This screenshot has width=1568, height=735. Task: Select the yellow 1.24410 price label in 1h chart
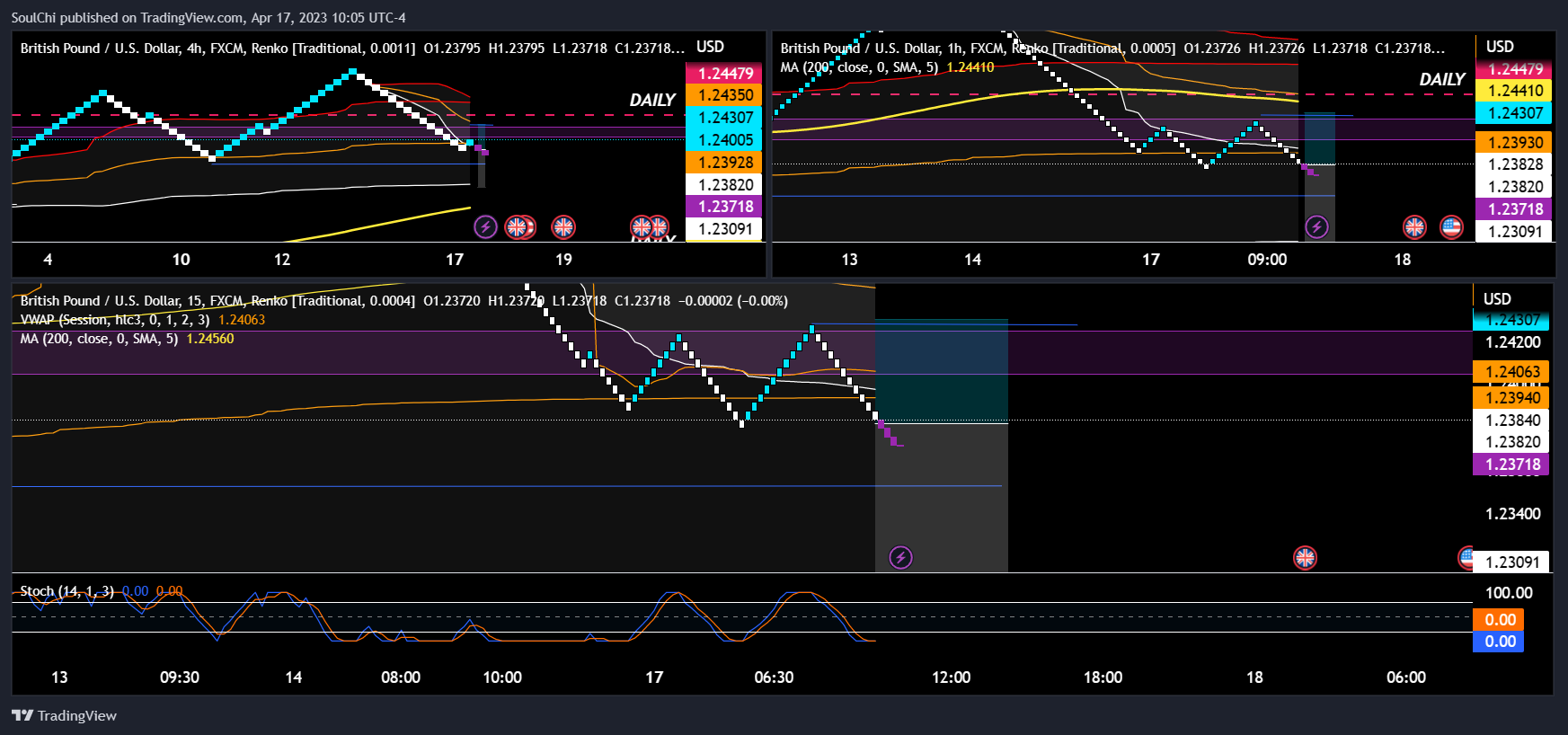tap(1515, 91)
